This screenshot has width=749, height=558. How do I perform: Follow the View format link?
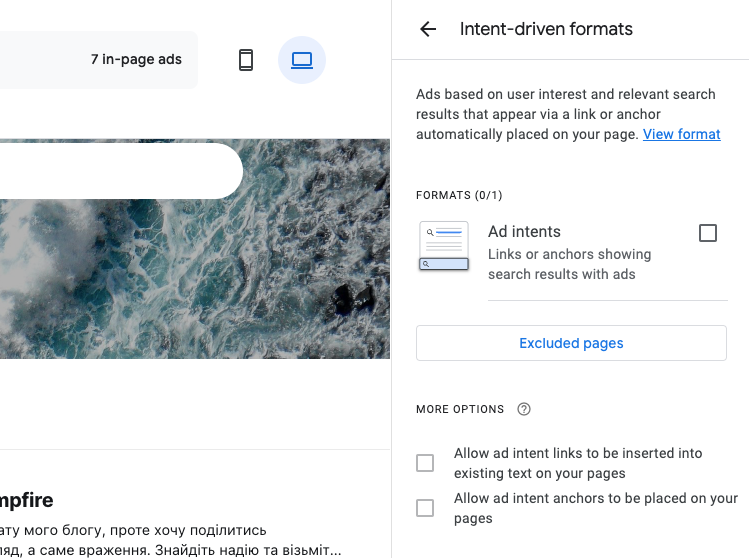(681, 134)
